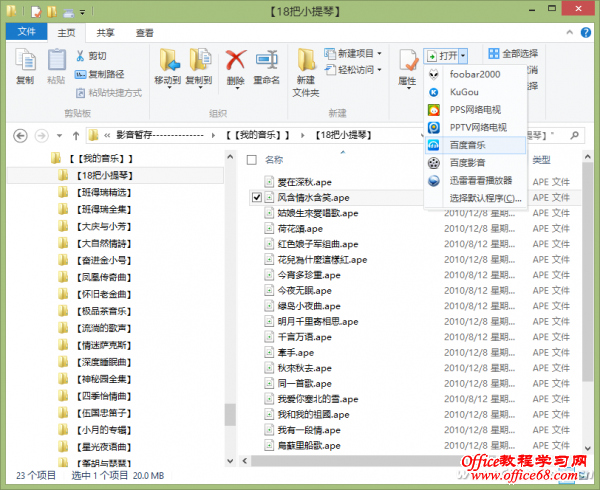600x490 pixels.
Task: Uncheck the 风含情水含笑.ape checkbox
Action: point(256,197)
